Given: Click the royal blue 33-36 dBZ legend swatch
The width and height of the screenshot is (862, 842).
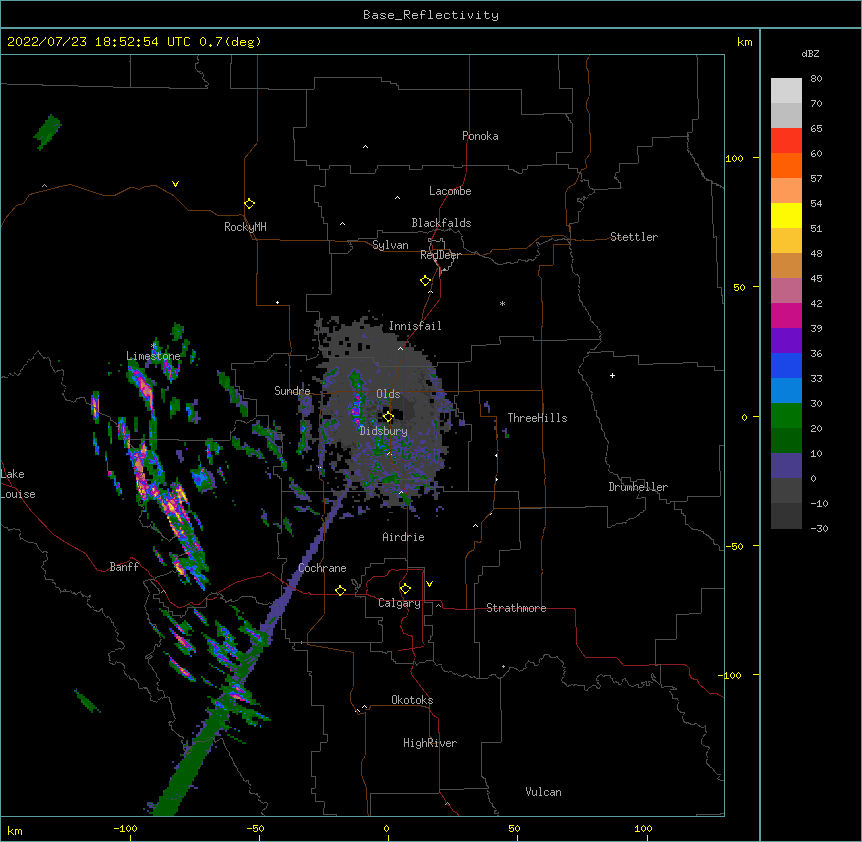Looking at the screenshot, I should coord(786,365).
